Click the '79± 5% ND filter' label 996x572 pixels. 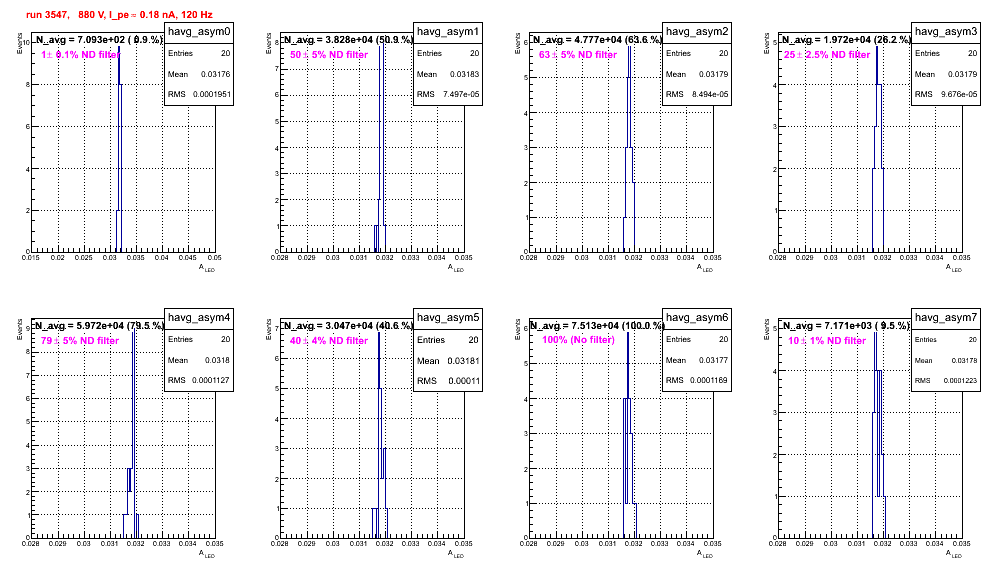[80, 341]
